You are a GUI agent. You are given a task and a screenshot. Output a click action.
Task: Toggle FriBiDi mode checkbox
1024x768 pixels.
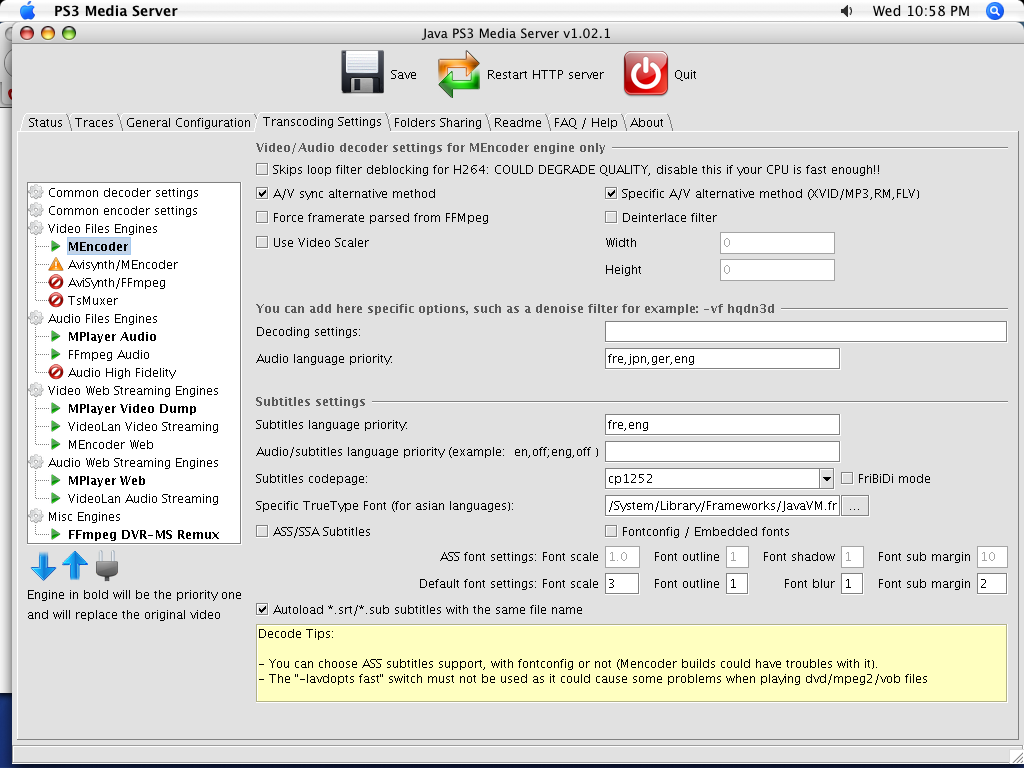[847, 479]
